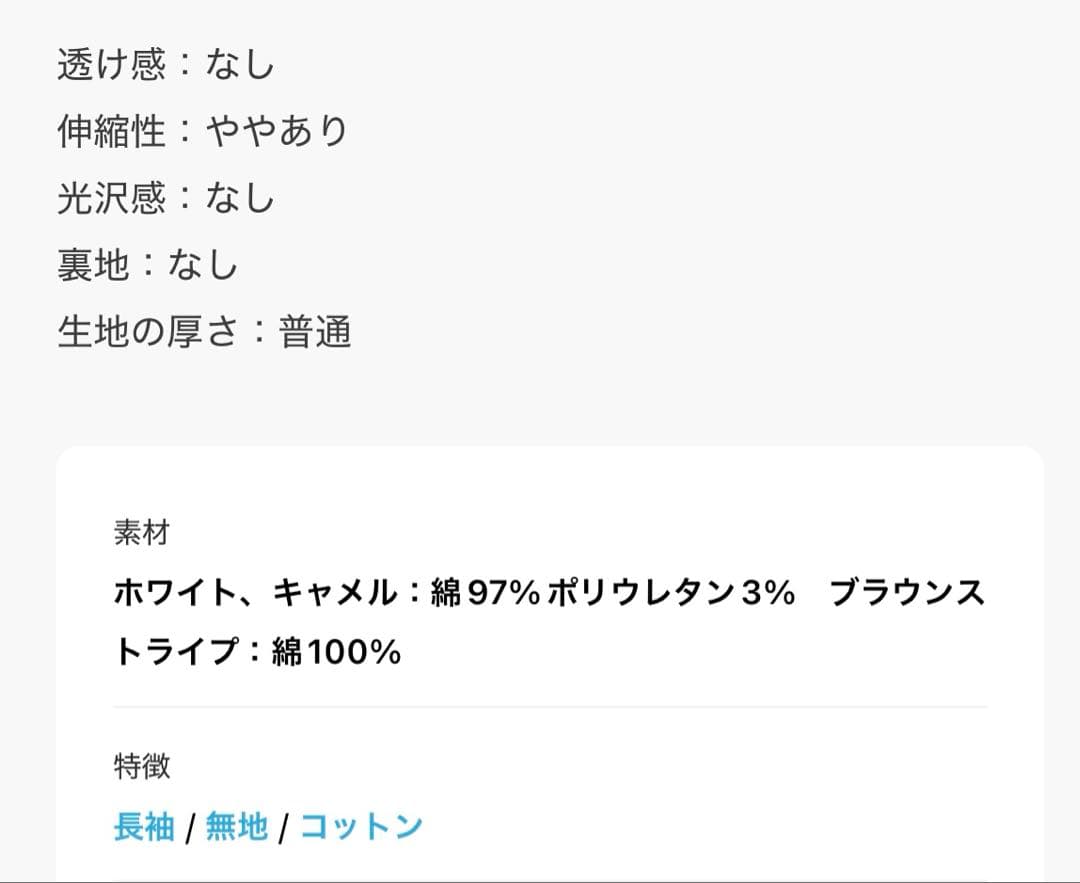
Task: Select the 透け感 label text
Action: [x=112, y=65]
